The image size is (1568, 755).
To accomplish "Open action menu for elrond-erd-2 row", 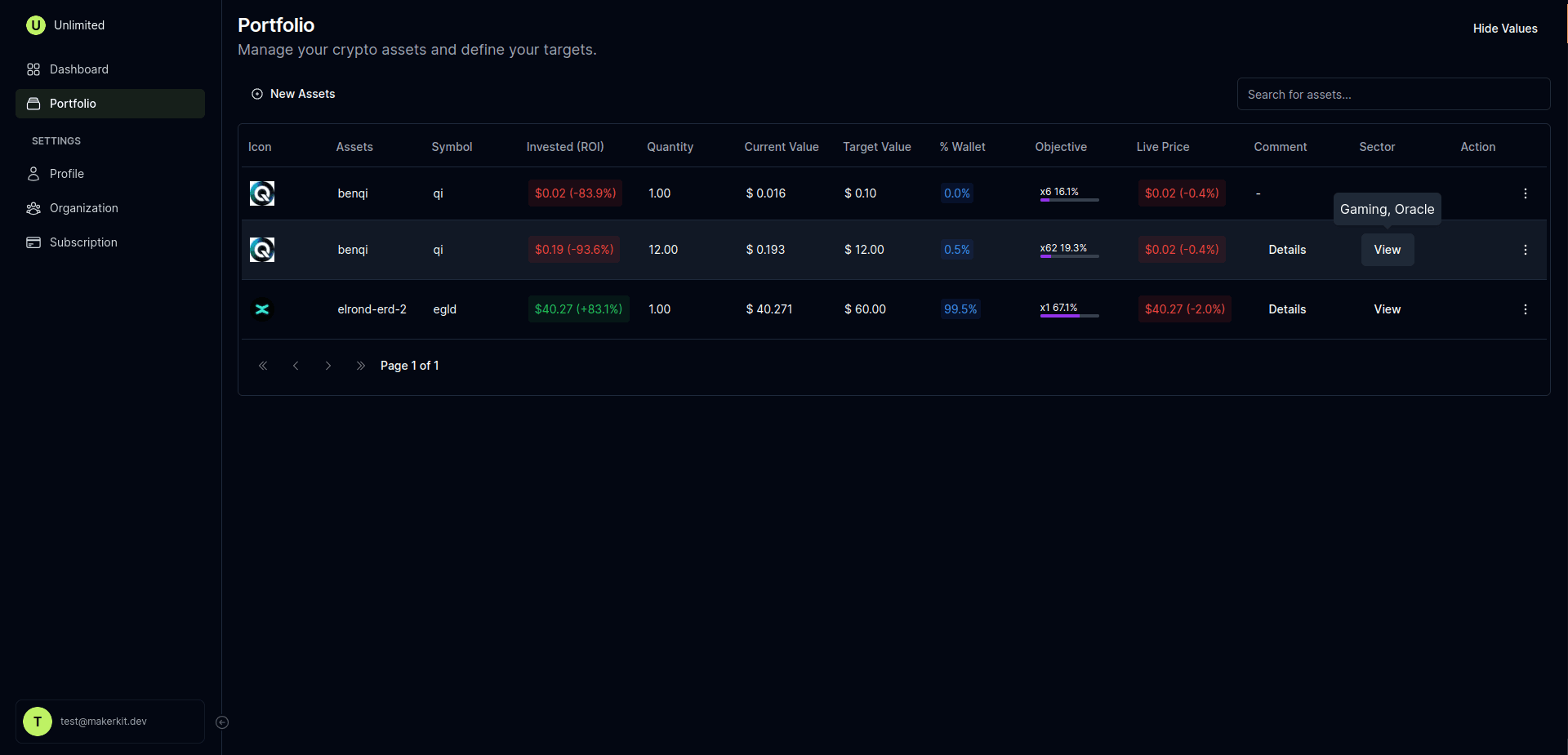I will pyautogui.click(x=1525, y=309).
